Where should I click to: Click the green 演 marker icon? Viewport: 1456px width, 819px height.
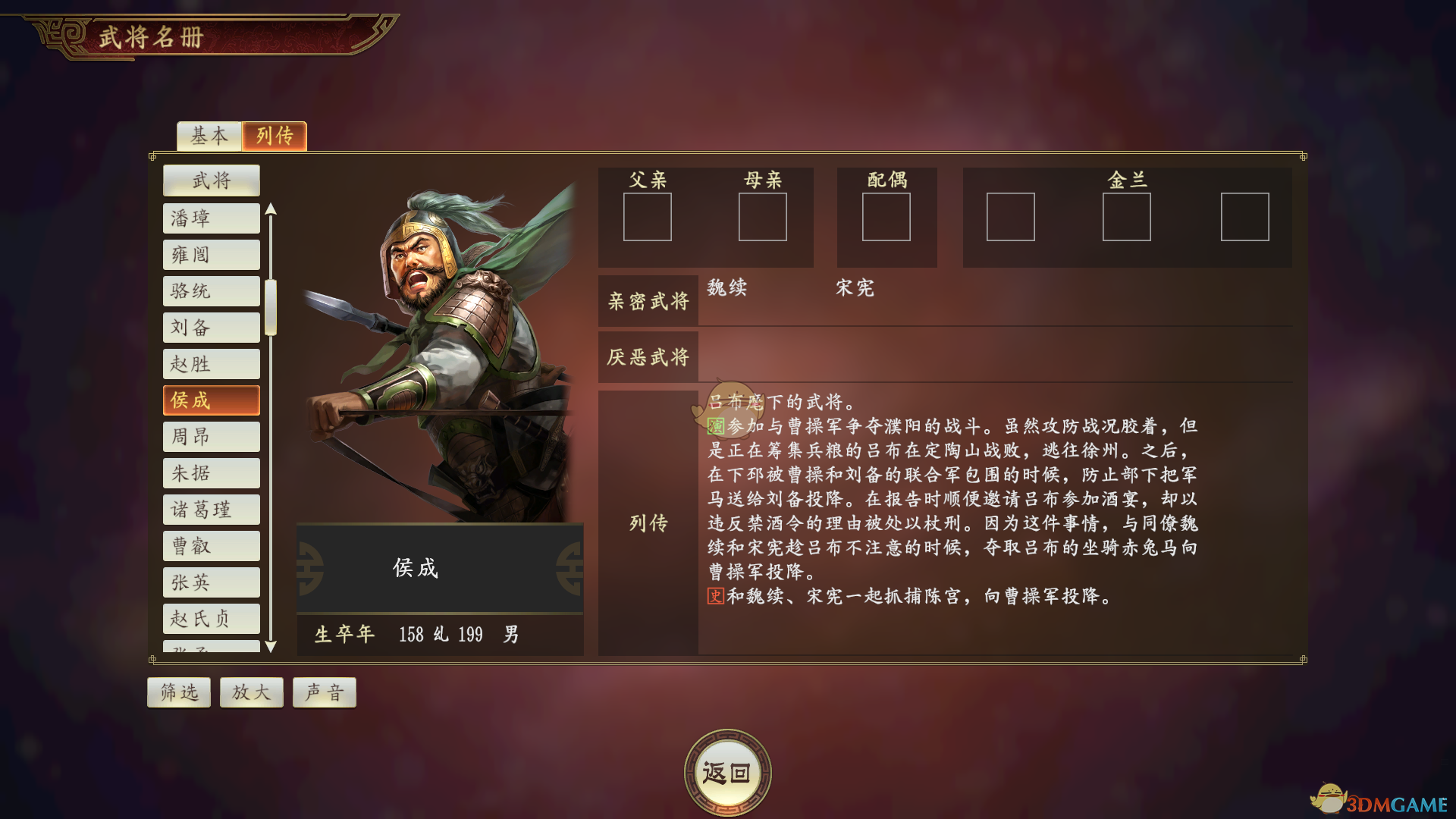[x=716, y=426]
